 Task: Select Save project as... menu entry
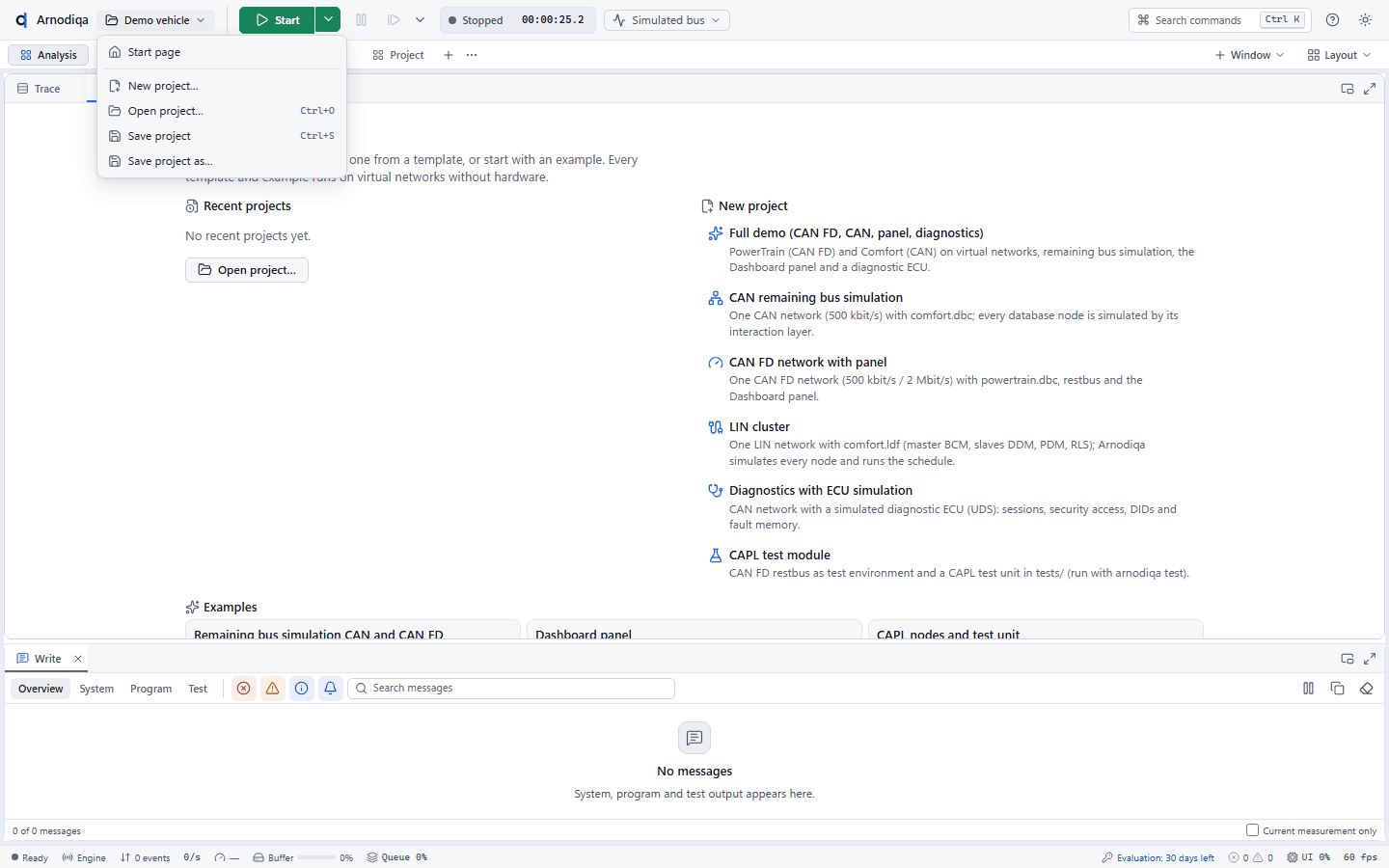coord(222,161)
